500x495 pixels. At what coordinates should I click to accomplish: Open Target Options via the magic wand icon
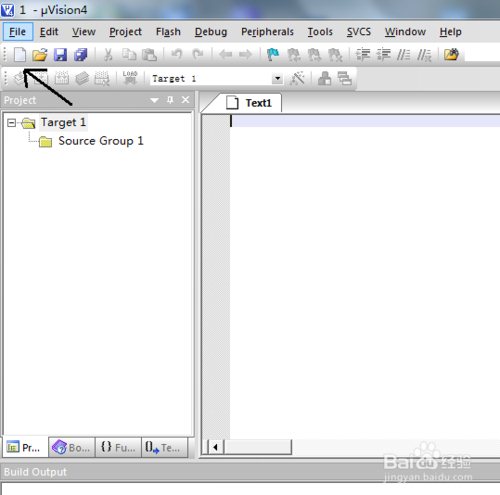(297, 79)
